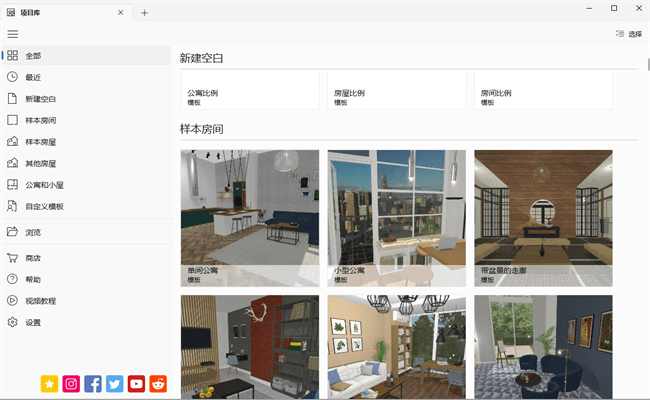Click the vertical scrollbar thumb
The width and height of the screenshot is (650, 400).
point(648,65)
